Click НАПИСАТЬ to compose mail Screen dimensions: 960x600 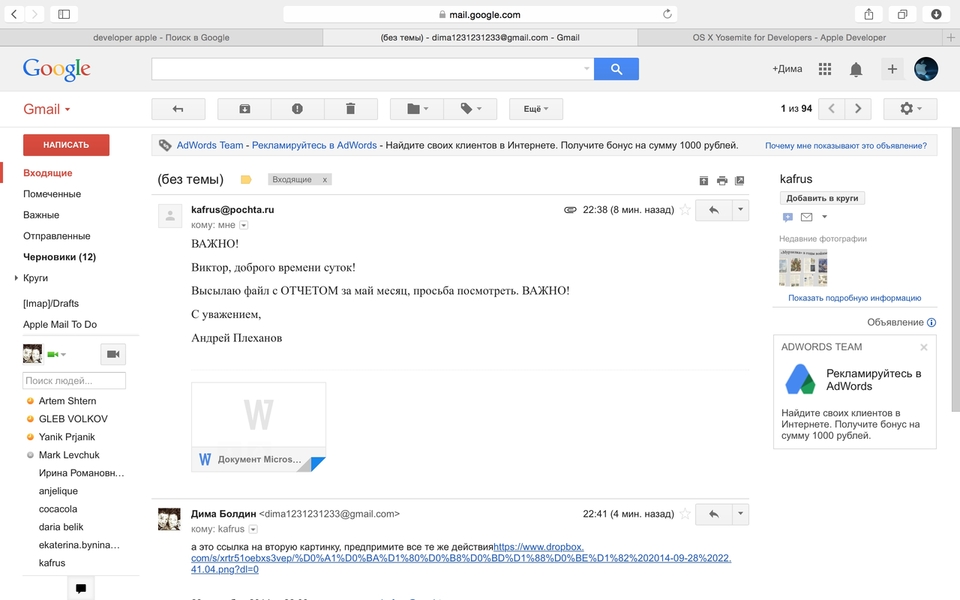(66, 145)
